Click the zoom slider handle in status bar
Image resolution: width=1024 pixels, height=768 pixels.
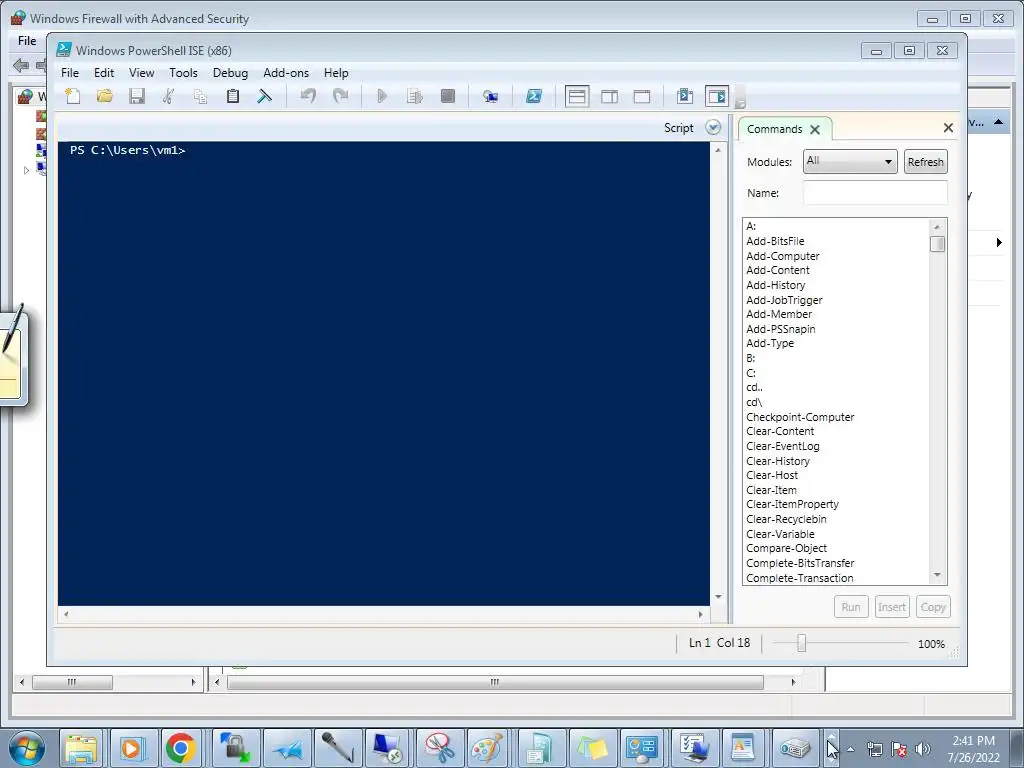[801, 643]
